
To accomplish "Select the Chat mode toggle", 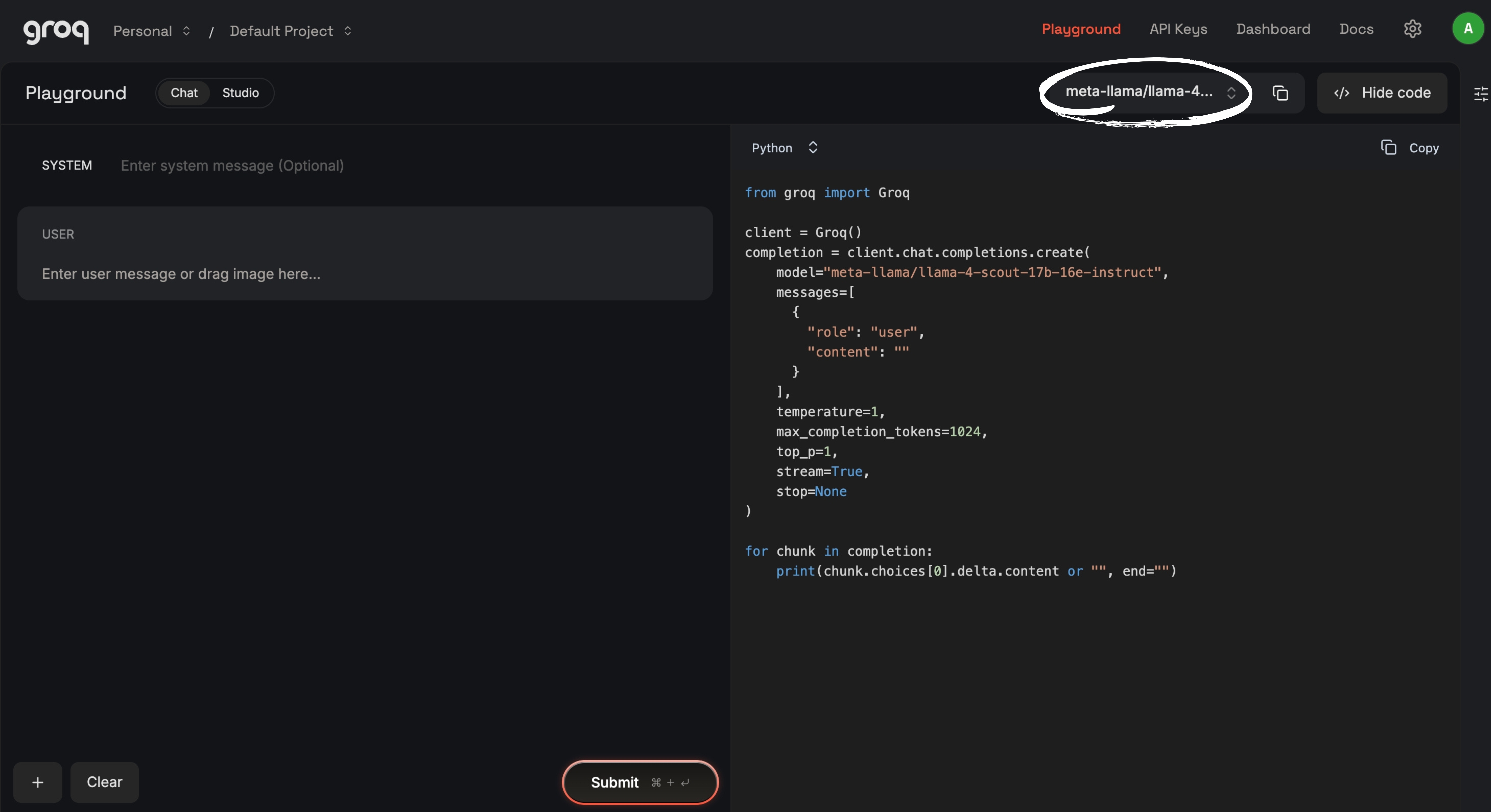I will tap(183, 92).
